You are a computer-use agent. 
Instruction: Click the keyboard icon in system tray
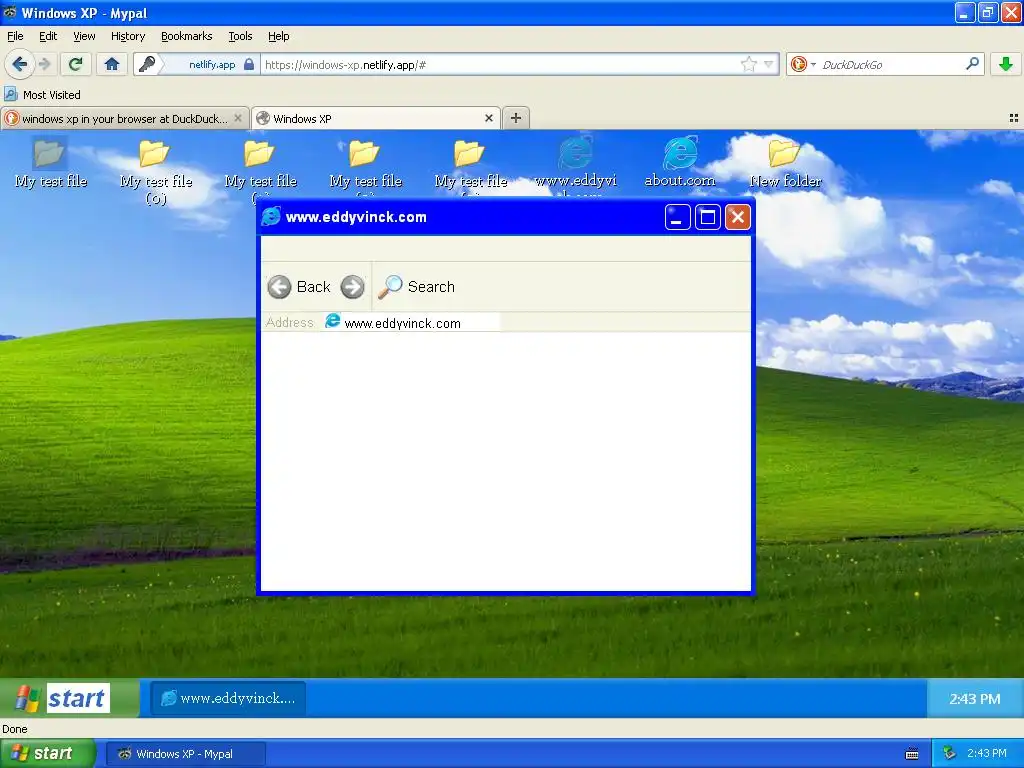912,754
